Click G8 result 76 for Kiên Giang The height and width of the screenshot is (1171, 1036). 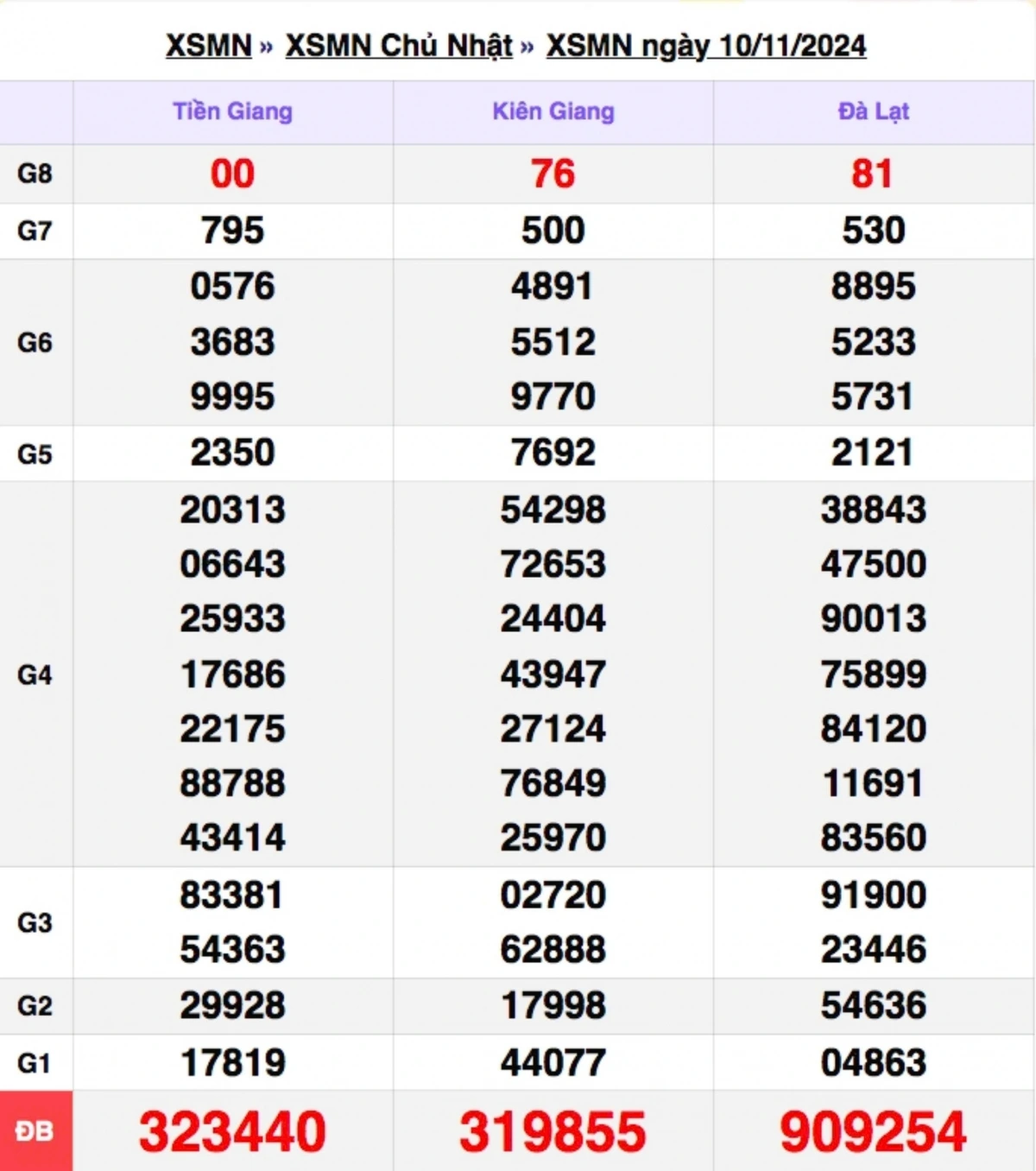(x=553, y=174)
